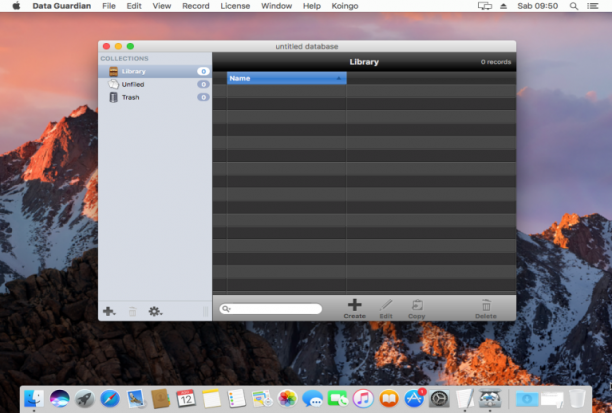Open FaceTime from the Dock
Image resolution: width=612 pixels, height=413 pixels.
tap(338, 399)
